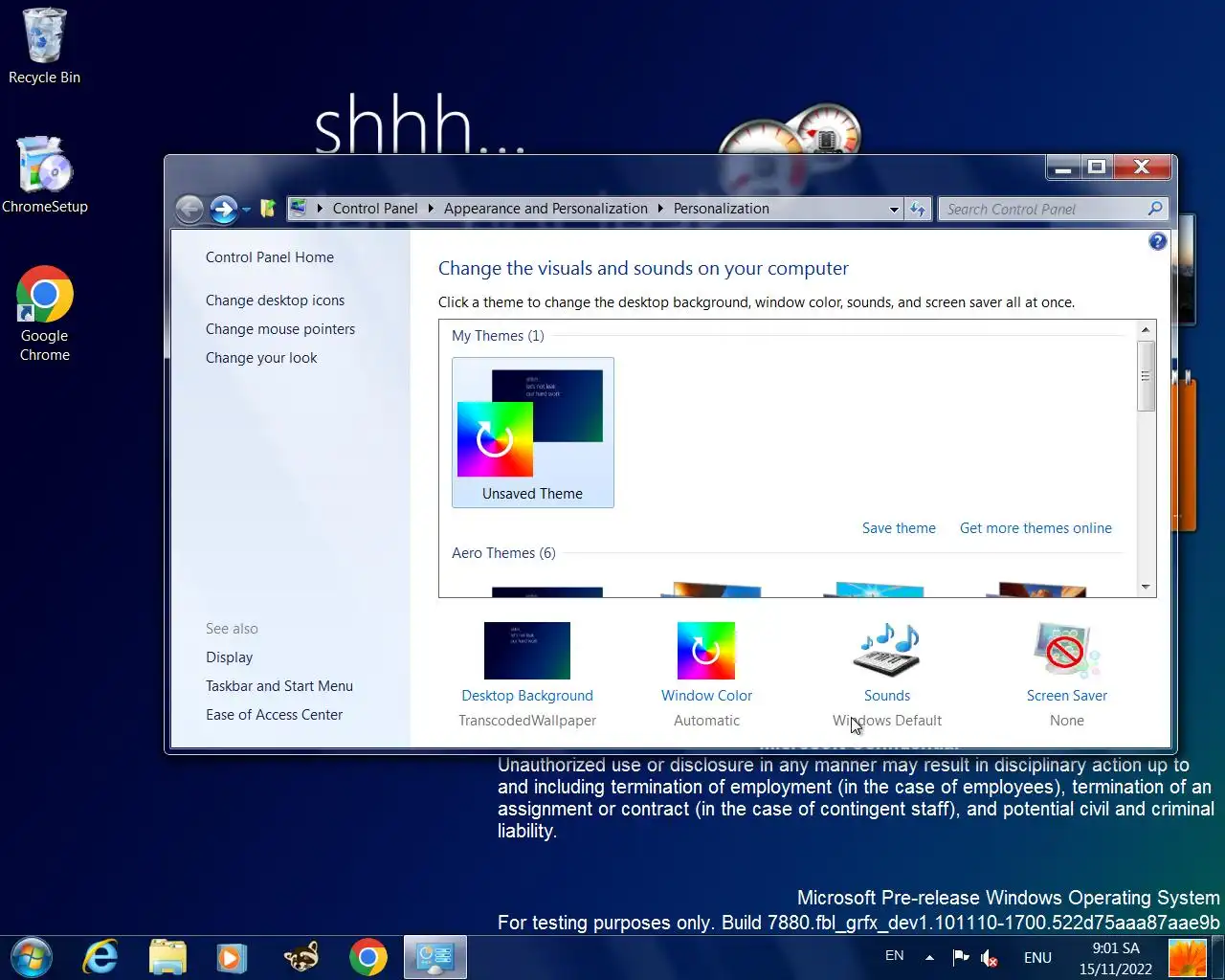Click the active Control Panel taskbar button
Viewport: 1225px width, 980px height.
pyautogui.click(x=435, y=957)
